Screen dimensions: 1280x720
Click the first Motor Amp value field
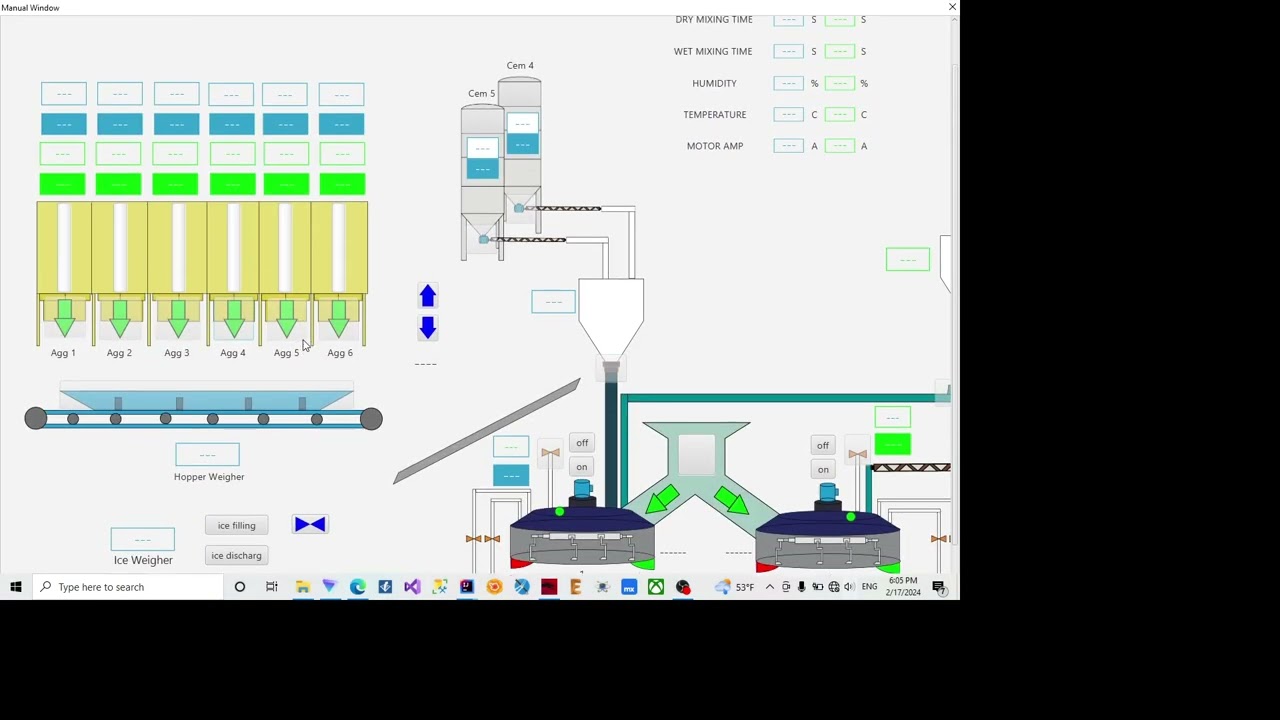click(788, 146)
